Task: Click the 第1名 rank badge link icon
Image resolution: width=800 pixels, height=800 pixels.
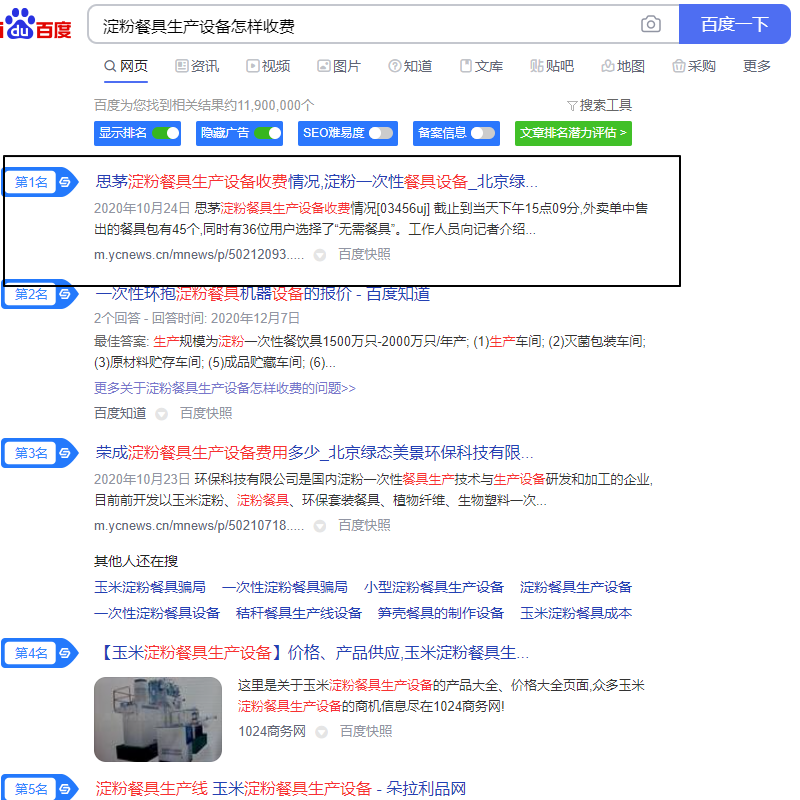Action: (x=65, y=182)
